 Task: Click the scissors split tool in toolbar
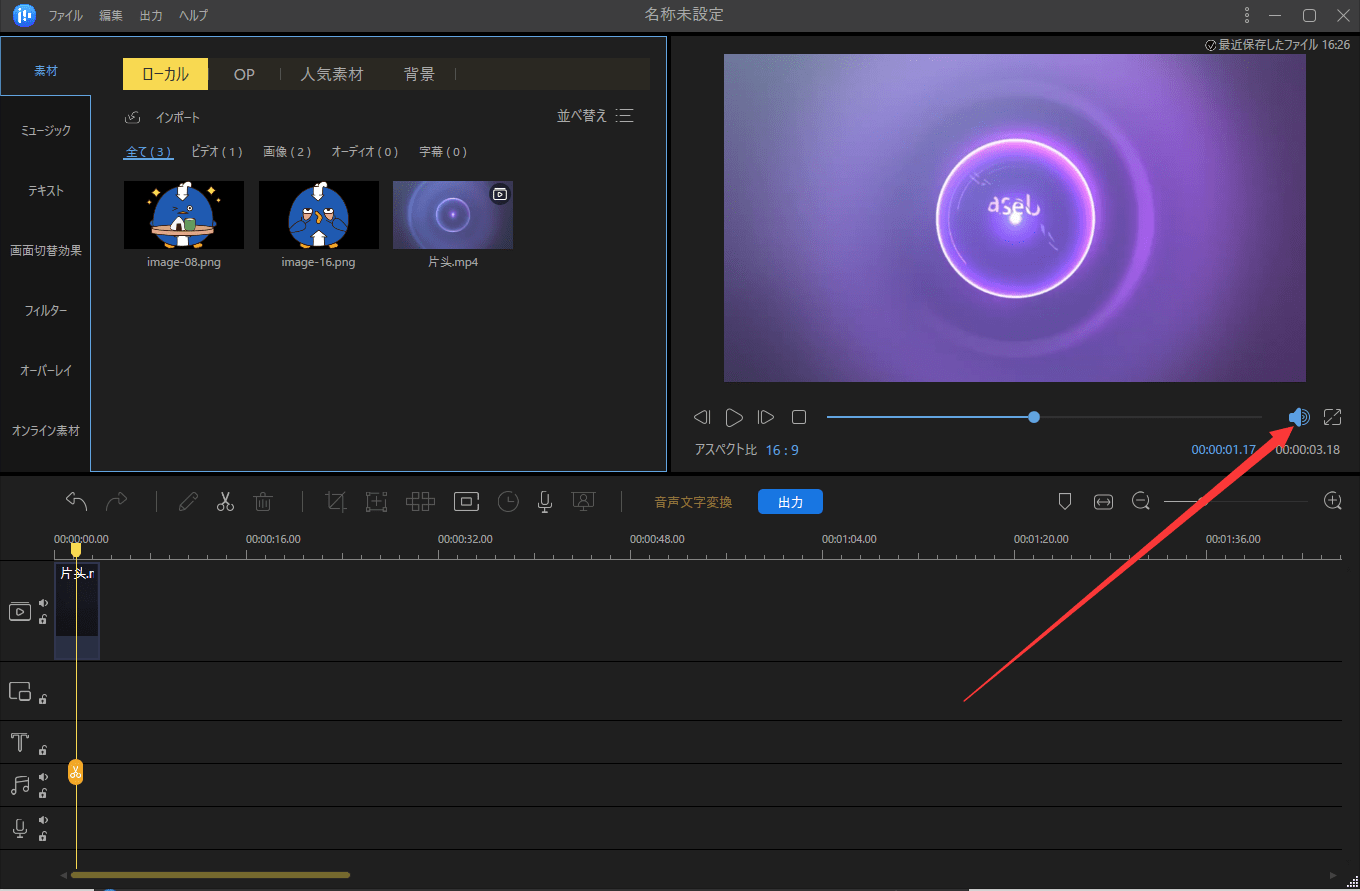click(225, 502)
